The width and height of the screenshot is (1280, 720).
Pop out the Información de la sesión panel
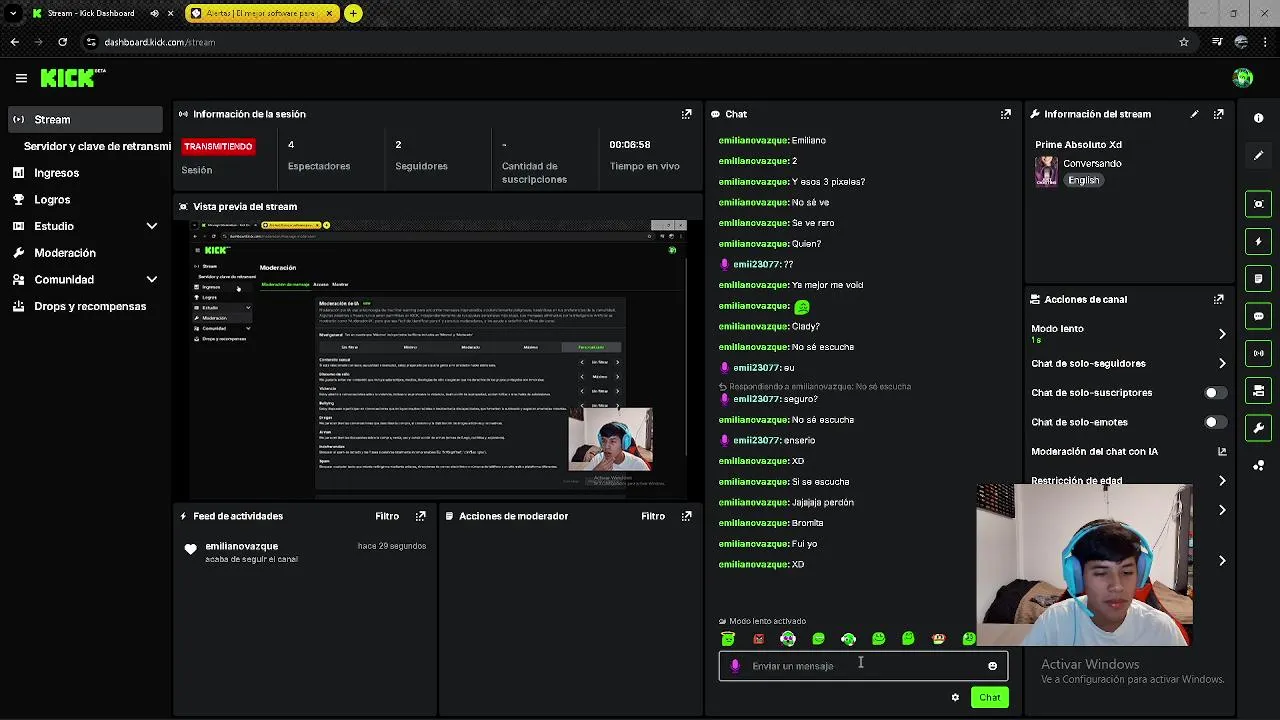pyautogui.click(x=686, y=114)
